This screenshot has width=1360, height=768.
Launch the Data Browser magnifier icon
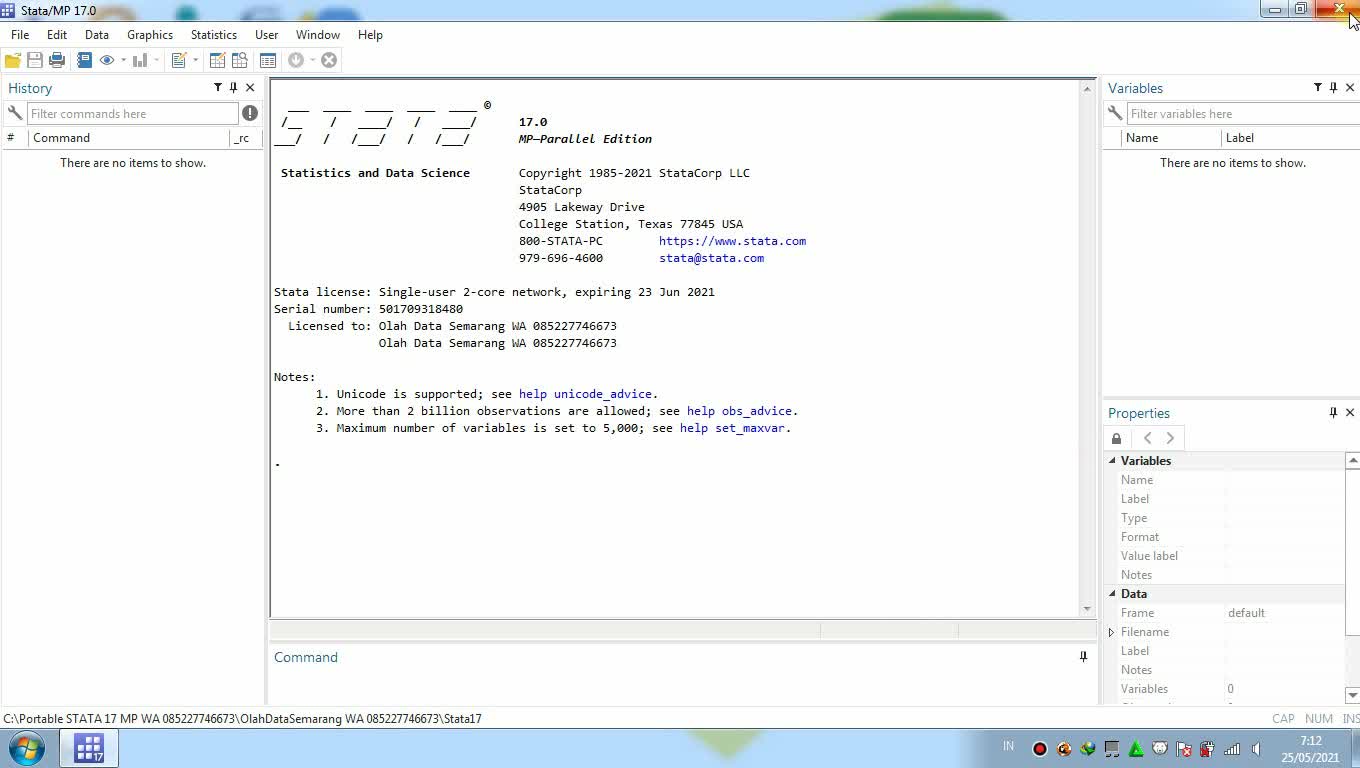pyautogui.click(x=240, y=60)
